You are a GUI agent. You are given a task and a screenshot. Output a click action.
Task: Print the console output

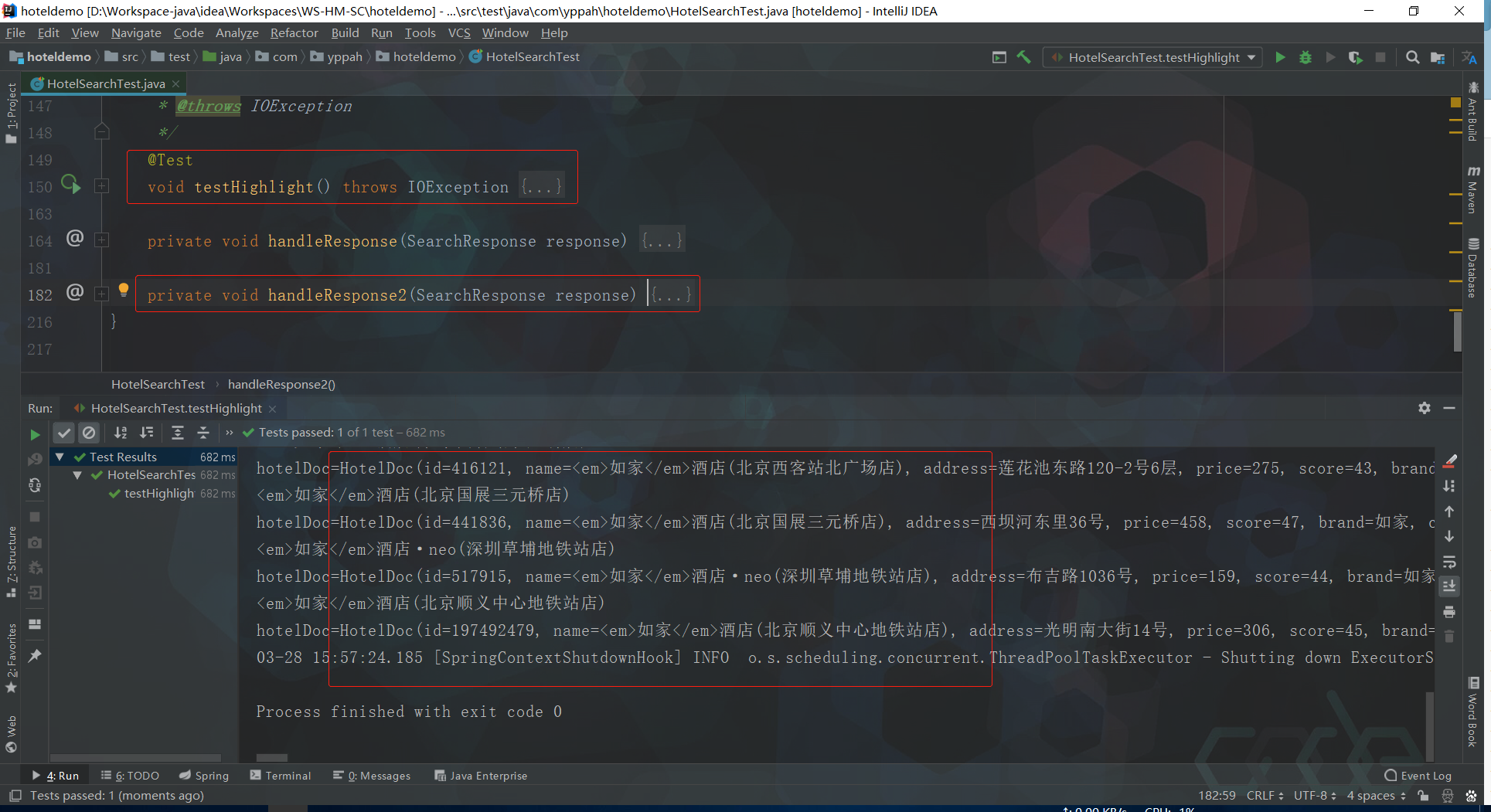[x=1449, y=612]
